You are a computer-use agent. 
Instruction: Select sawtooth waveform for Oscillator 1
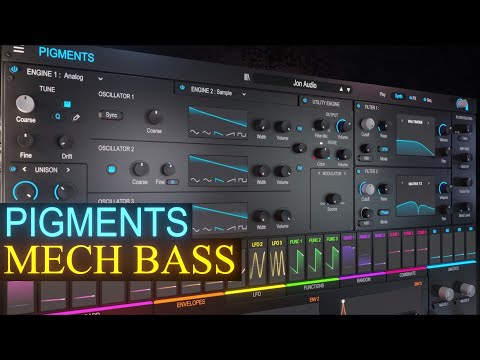219,134
